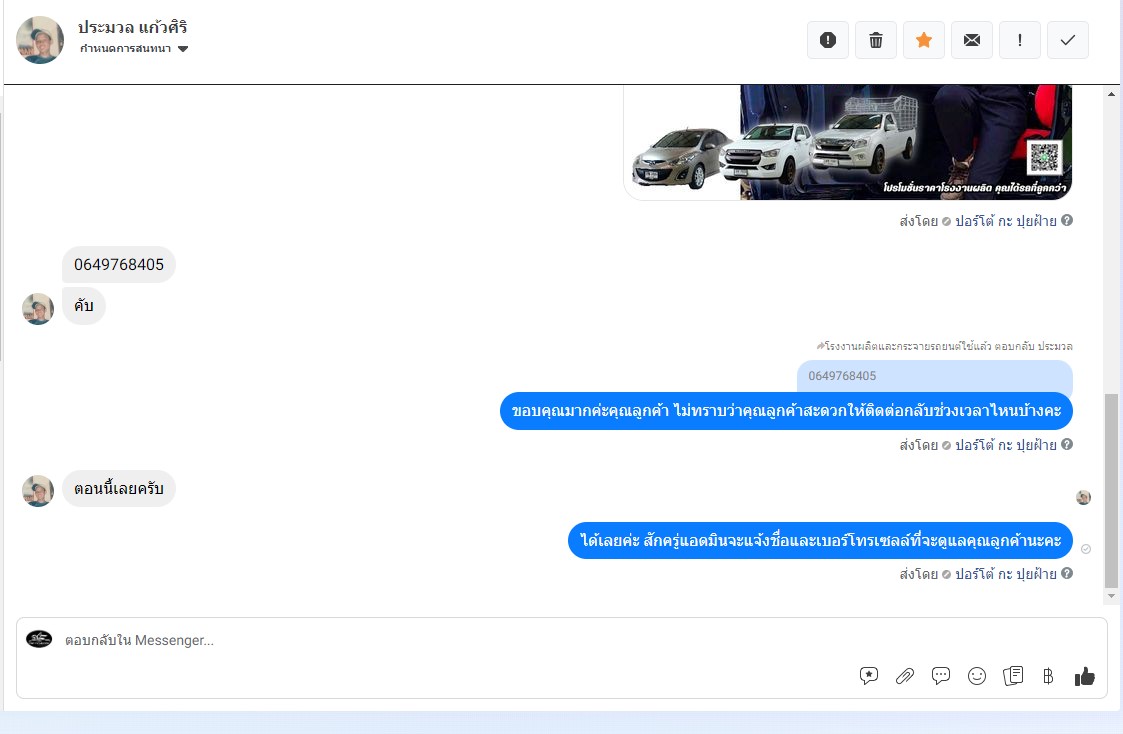Attach a file with paperclip icon
1123x734 pixels.
pos(905,676)
